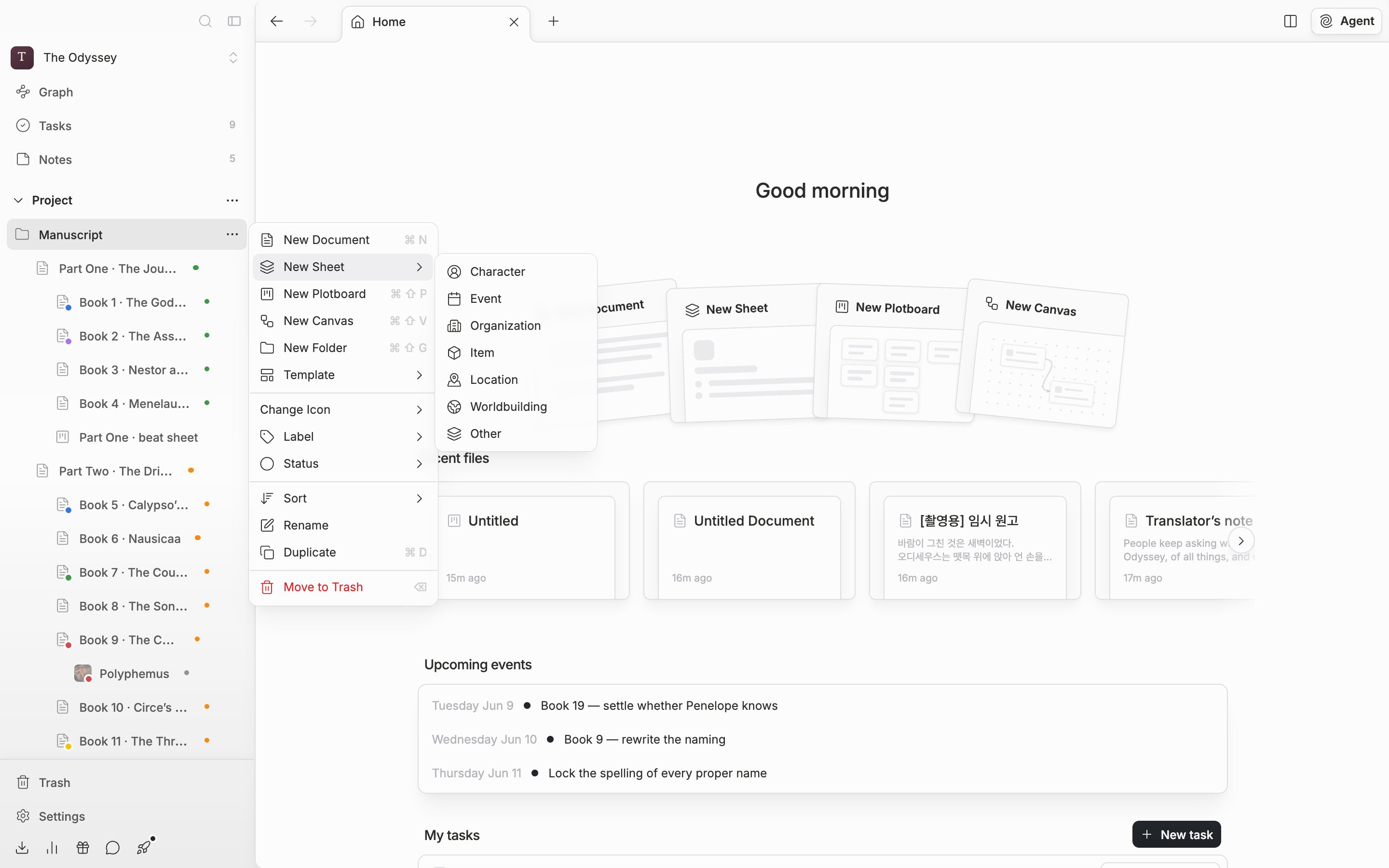Open the Untitled plotboard recent file
Image resolution: width=1389 pixels, height=868 pixels.
point(531,540)
